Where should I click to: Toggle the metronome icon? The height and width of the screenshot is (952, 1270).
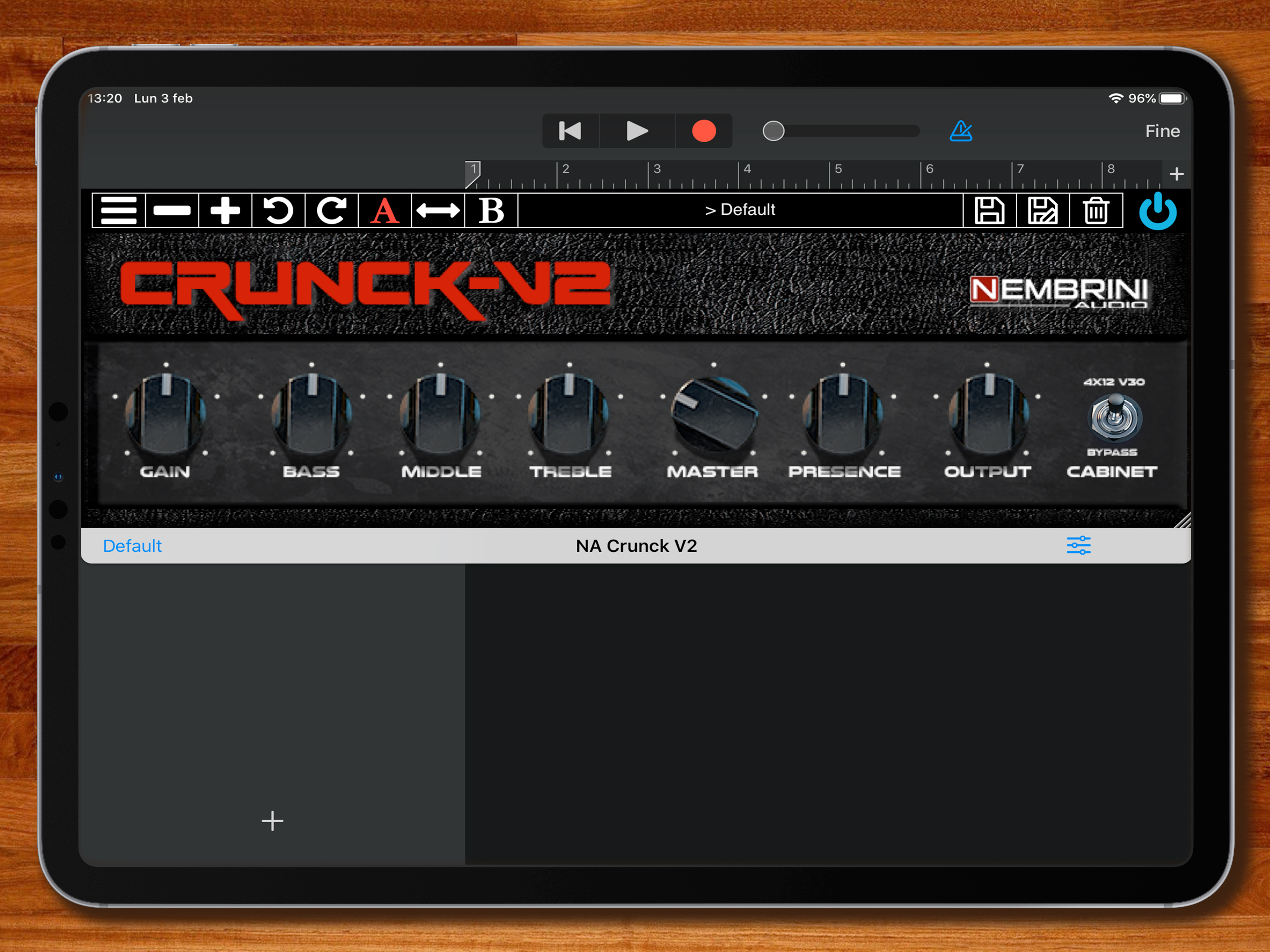960,131
